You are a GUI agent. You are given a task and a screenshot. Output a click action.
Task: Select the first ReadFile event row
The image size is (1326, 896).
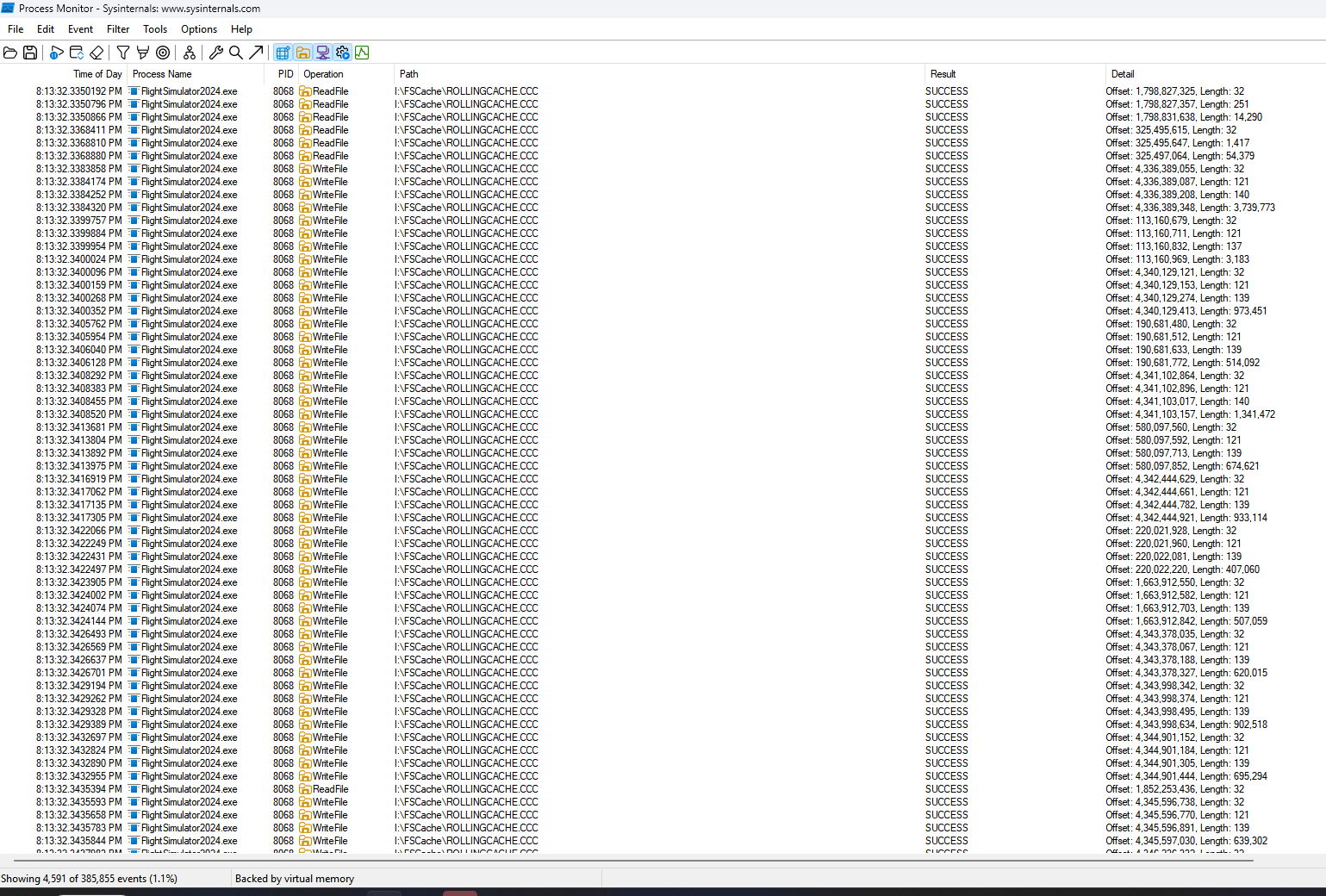[345, 90]
